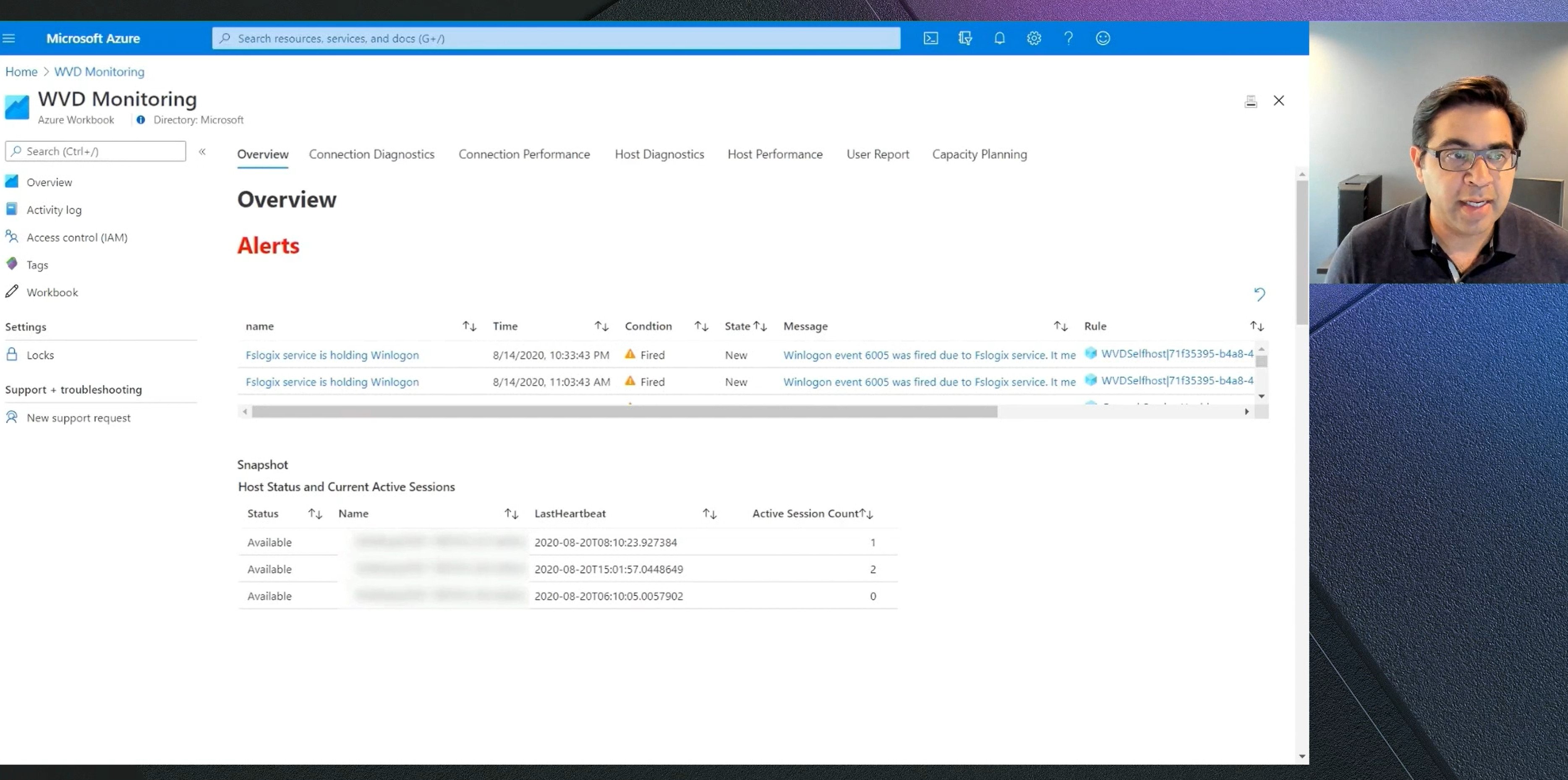Focus the global Azure search box
1568x780 pixels.
pos(557,38)
